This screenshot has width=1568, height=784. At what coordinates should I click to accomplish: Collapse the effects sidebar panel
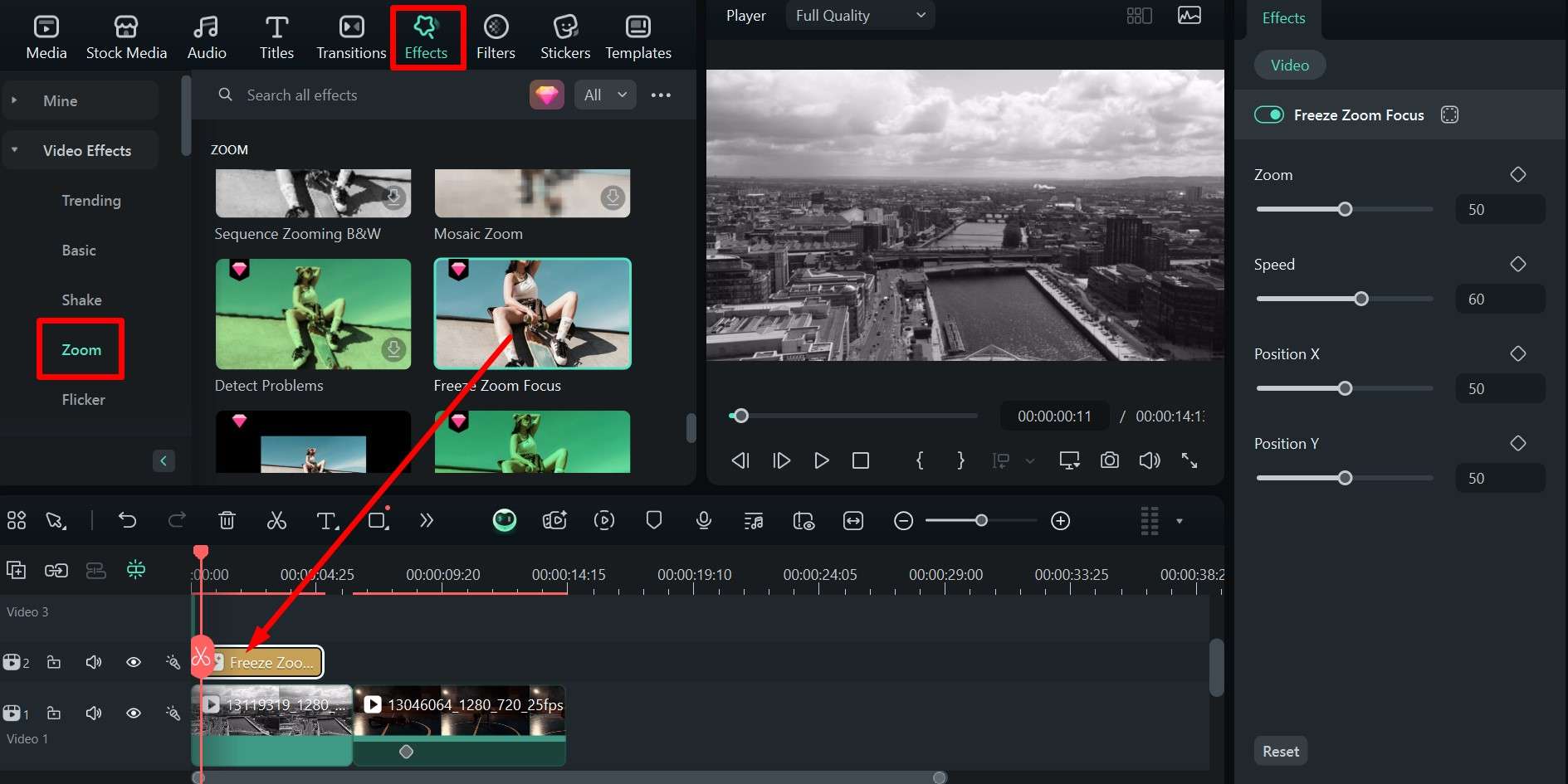coord(164,460)
